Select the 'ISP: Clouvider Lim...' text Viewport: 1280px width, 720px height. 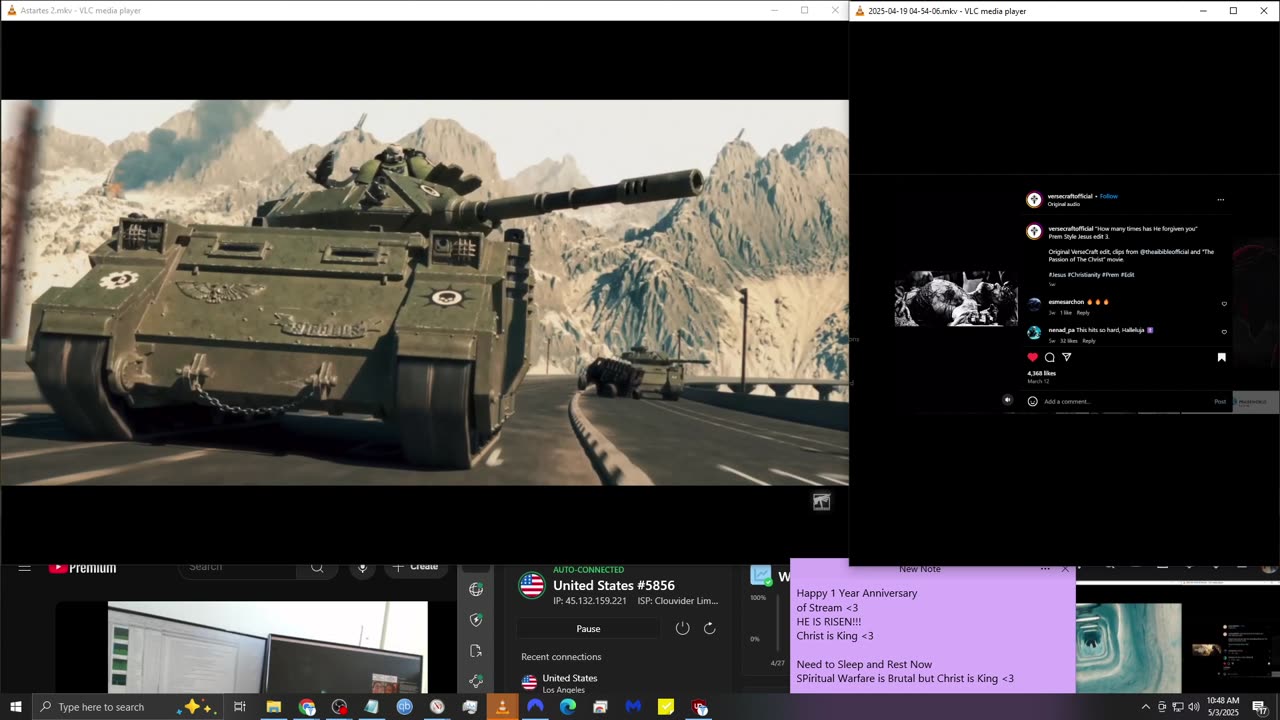(x=677, y=601)
